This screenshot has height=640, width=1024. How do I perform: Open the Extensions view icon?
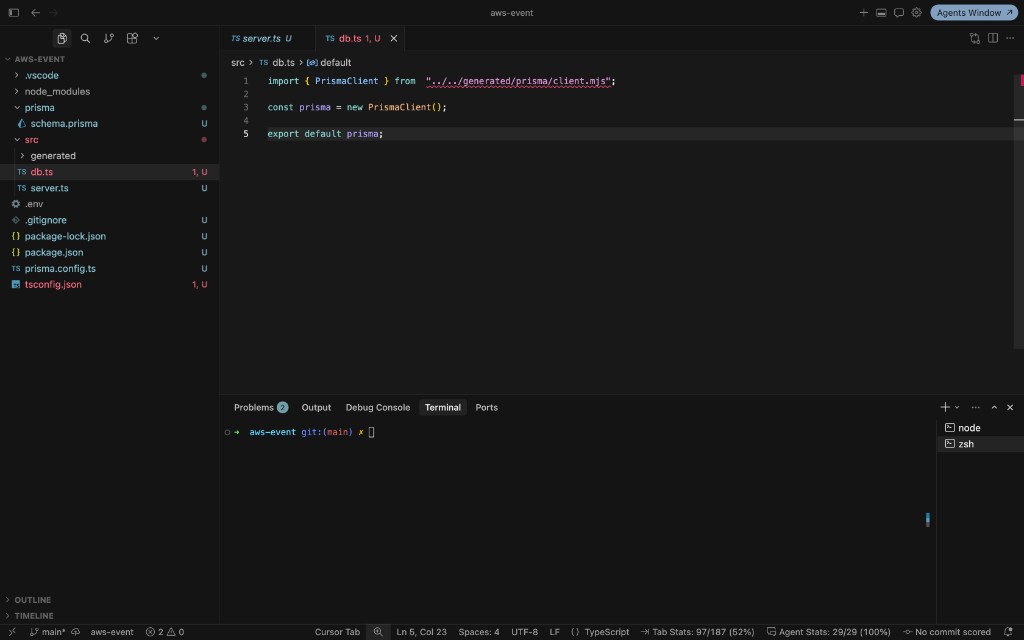132,39
